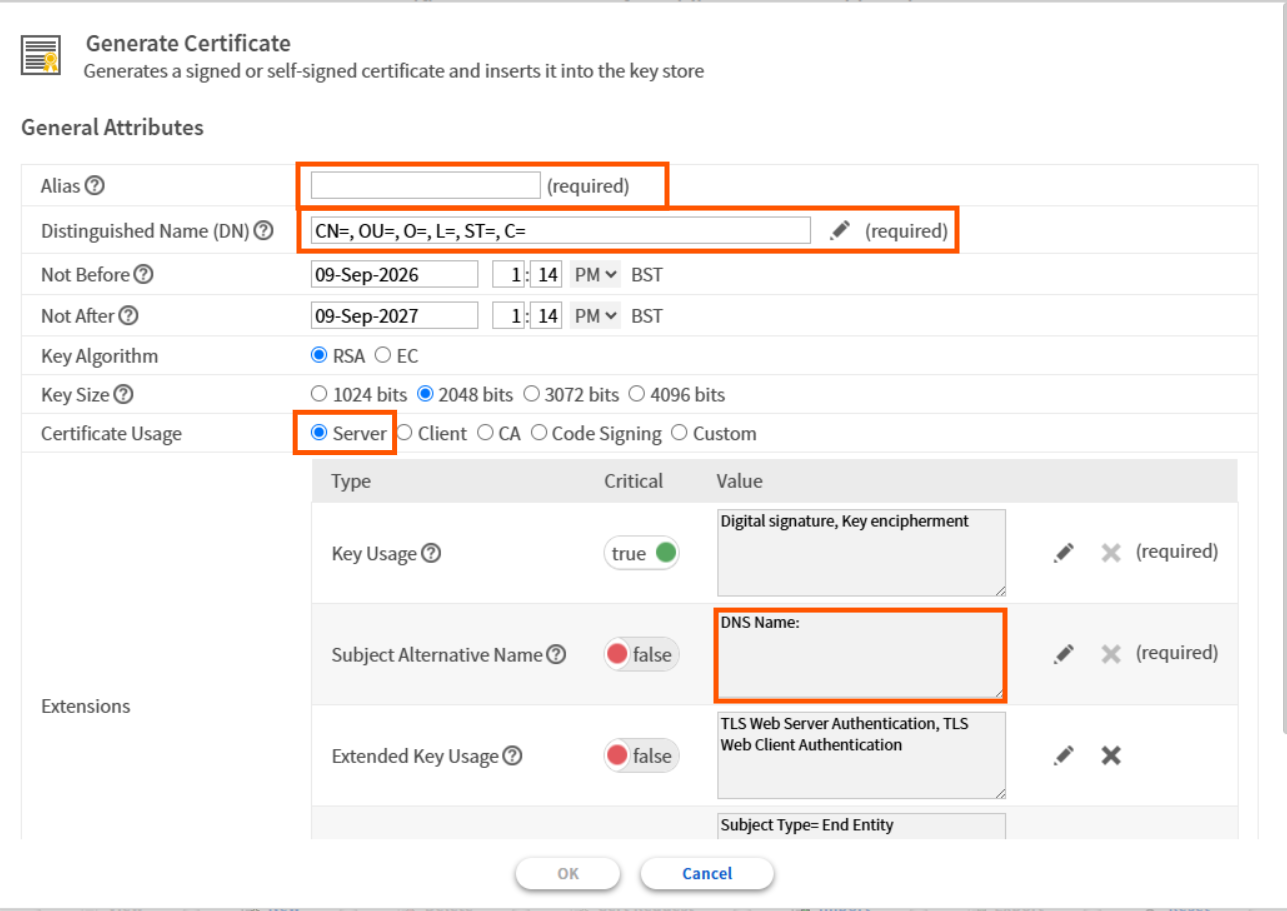Click the help icon beside Key Usage
Viewport: 1287px width, 911px height.
click(431, 553)
